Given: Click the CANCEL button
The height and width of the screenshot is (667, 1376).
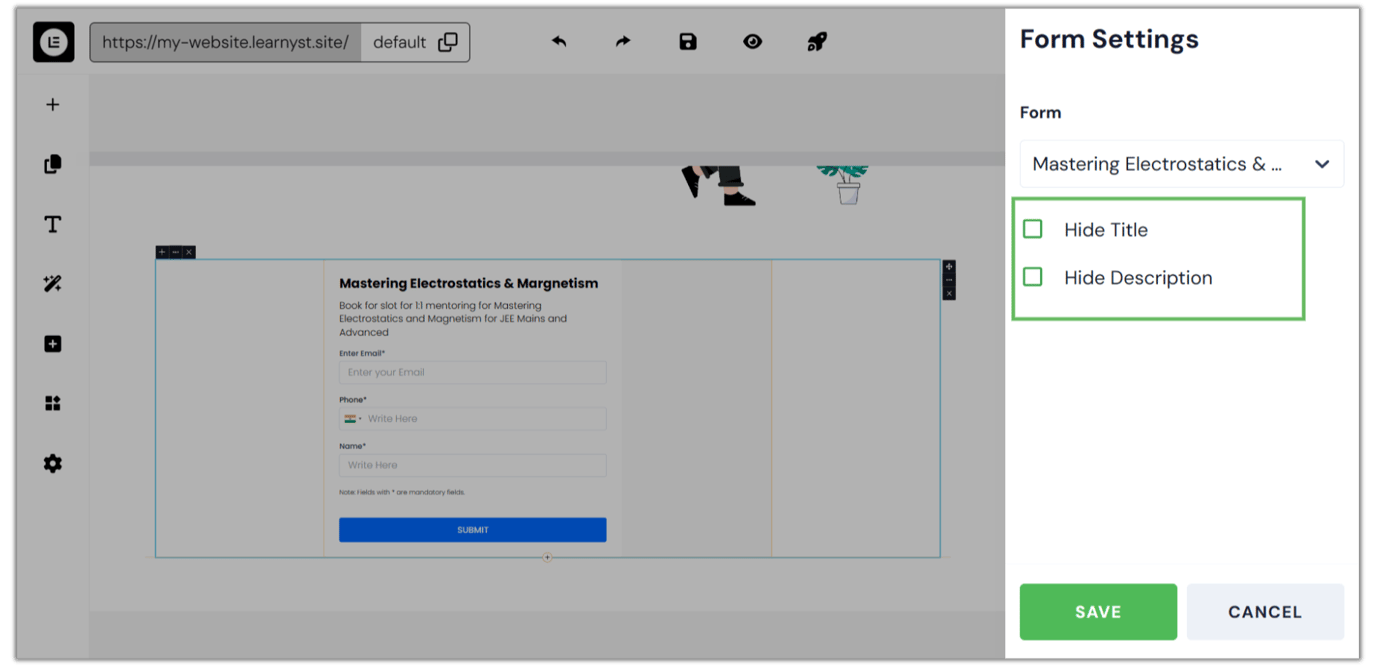Looking at the screenshot, I should 1265,612.
